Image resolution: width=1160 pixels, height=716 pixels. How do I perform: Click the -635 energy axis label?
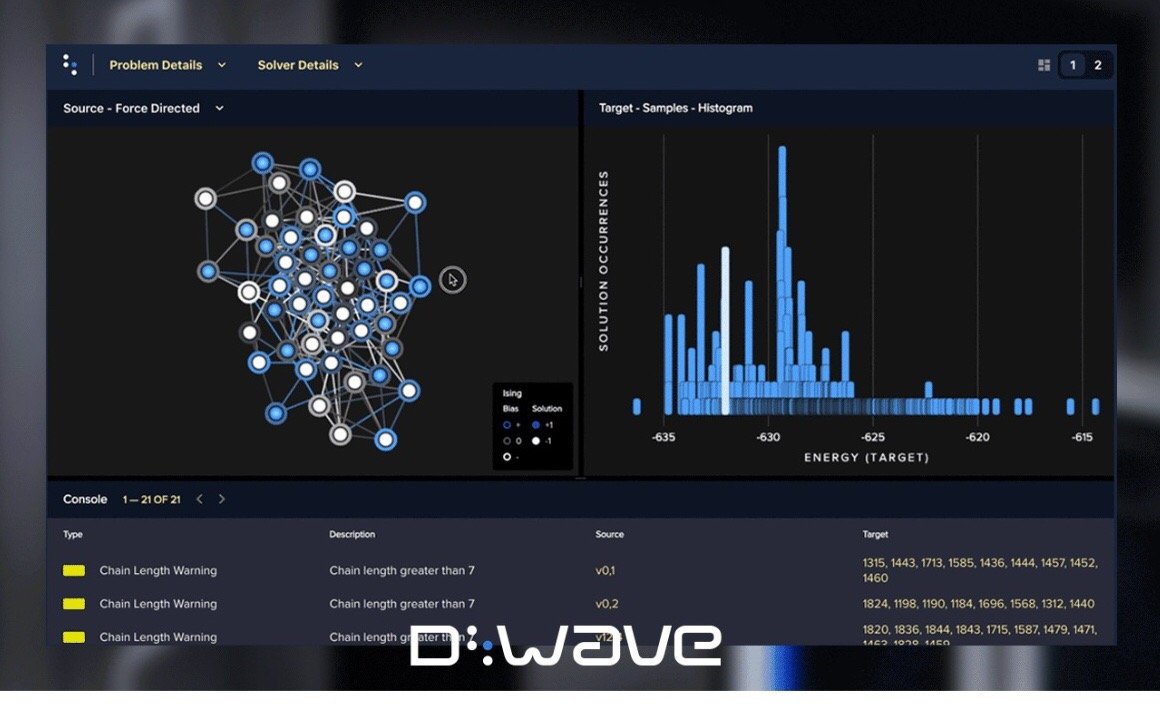point(664,437)
